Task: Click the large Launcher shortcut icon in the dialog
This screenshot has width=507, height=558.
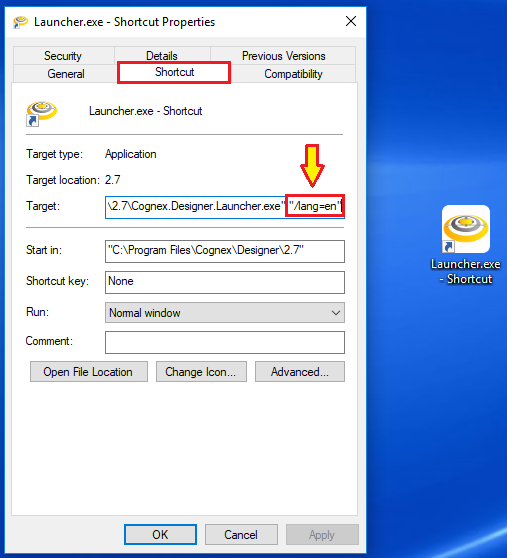Action: [x=41, y=113]
